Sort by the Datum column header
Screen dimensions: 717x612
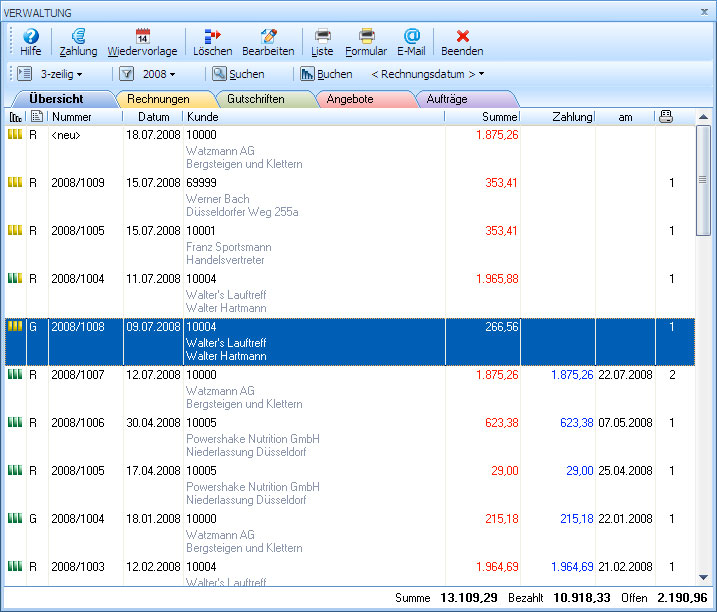click(x=153, y=117)
